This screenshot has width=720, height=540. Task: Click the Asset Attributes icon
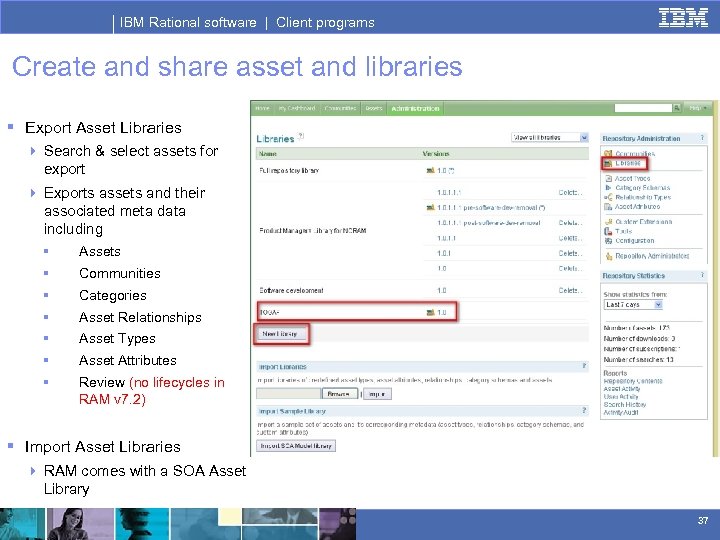tap(608, 207)
